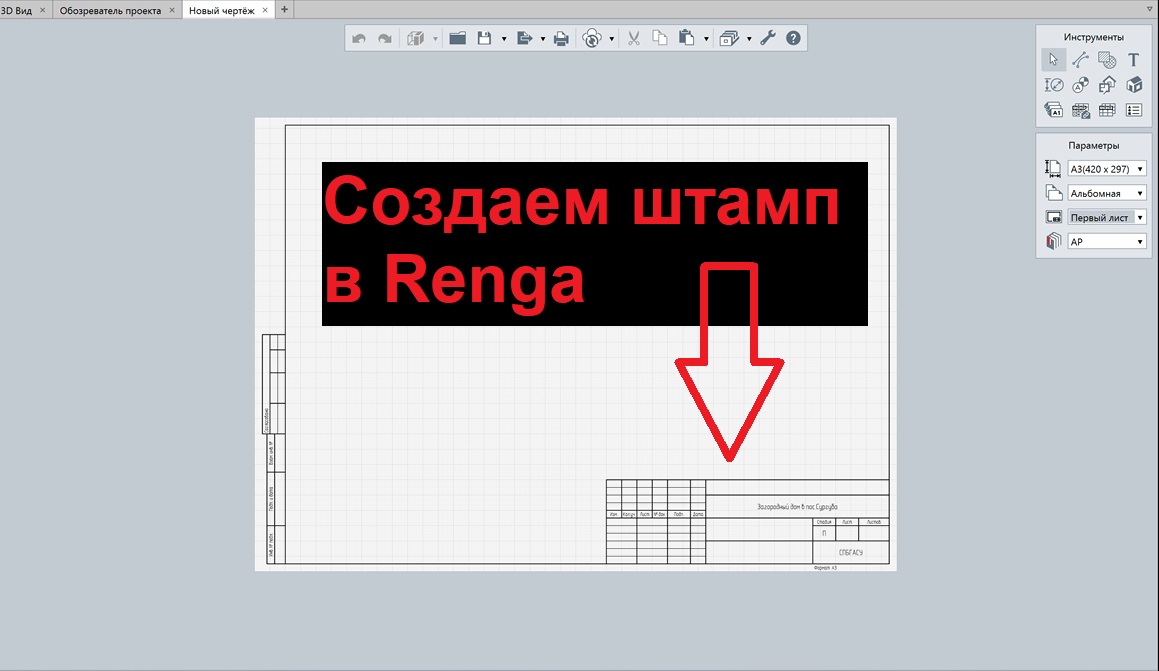The height and width of the screenshot is (671, 1159).
Task: Open help with question mark icon
Action: pyautogui.click(x=793, y=38)
